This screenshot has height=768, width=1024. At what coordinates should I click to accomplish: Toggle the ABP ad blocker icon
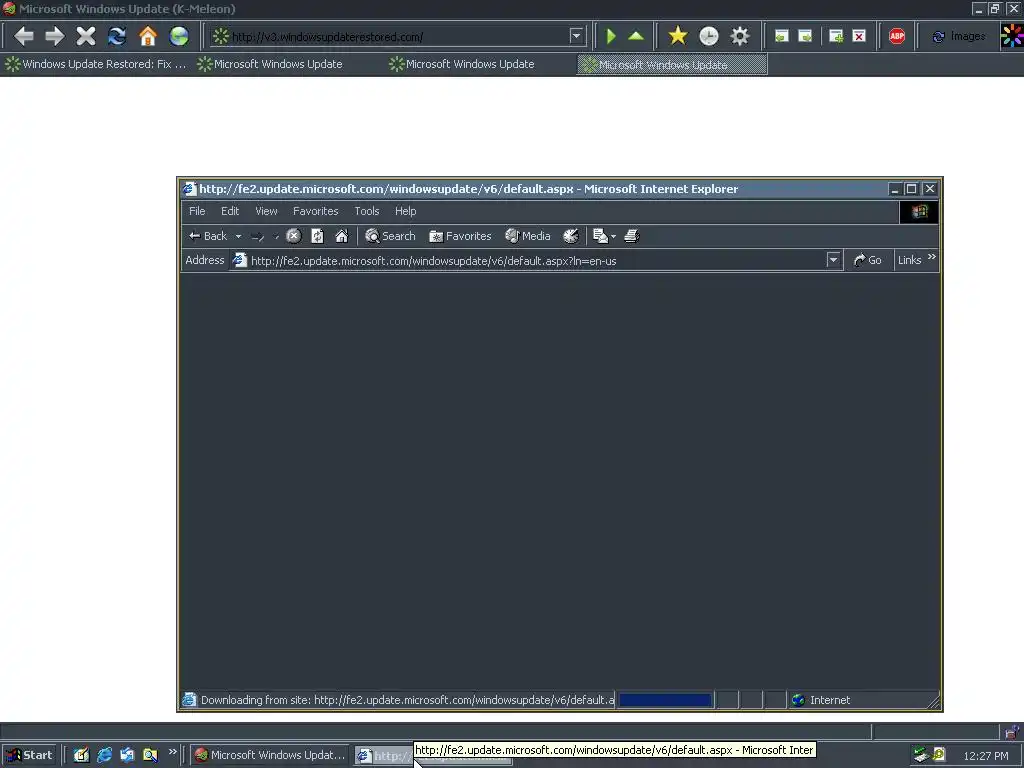click(897, 36)
